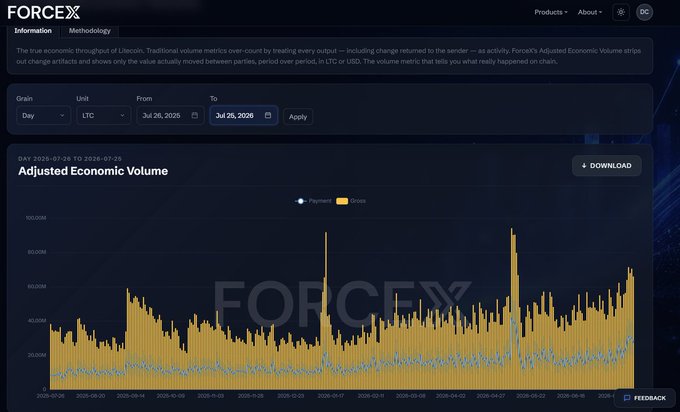Click the date range subtitle above chart title
Viewport: 680px width, 412px height.
(x=70, y=159)
